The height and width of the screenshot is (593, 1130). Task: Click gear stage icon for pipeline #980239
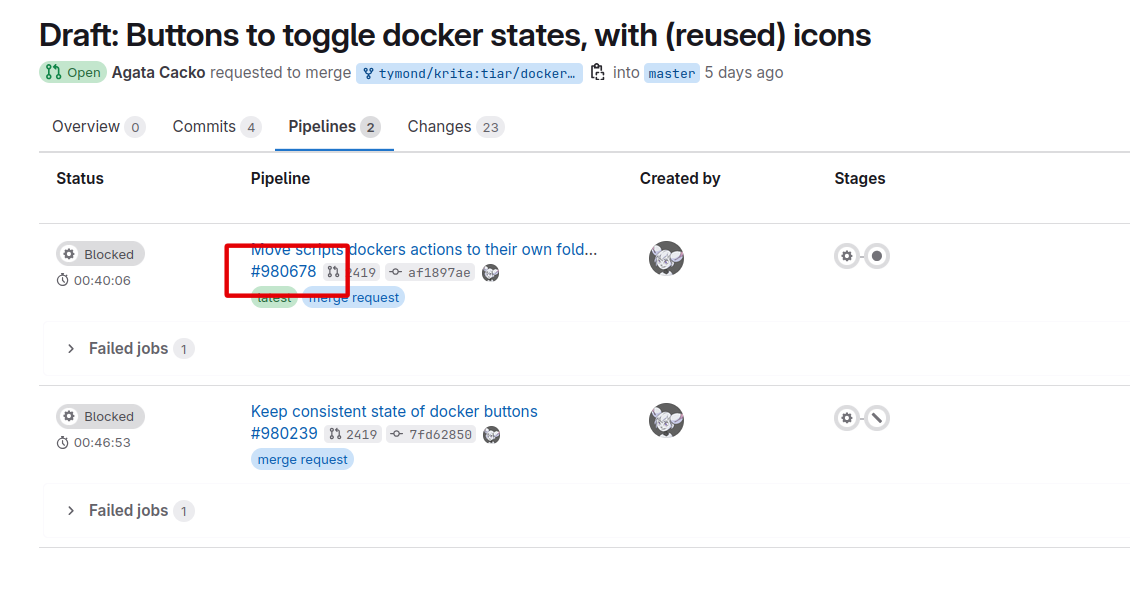click(847, 418)
